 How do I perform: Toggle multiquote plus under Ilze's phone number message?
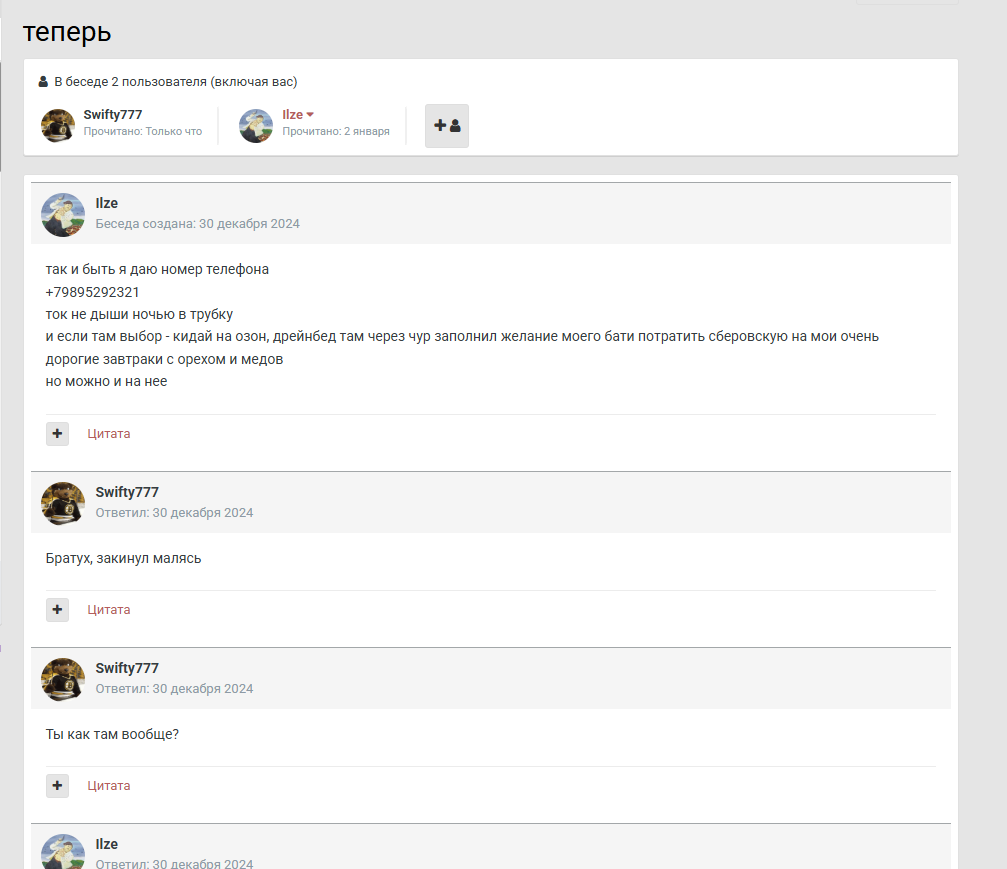click(x=57, y=434)
